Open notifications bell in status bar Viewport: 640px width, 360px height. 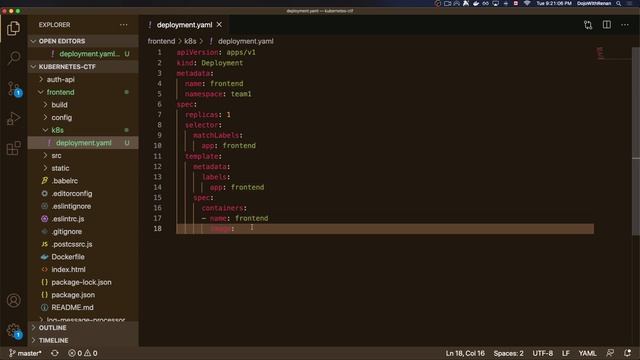tap(628, 353)
